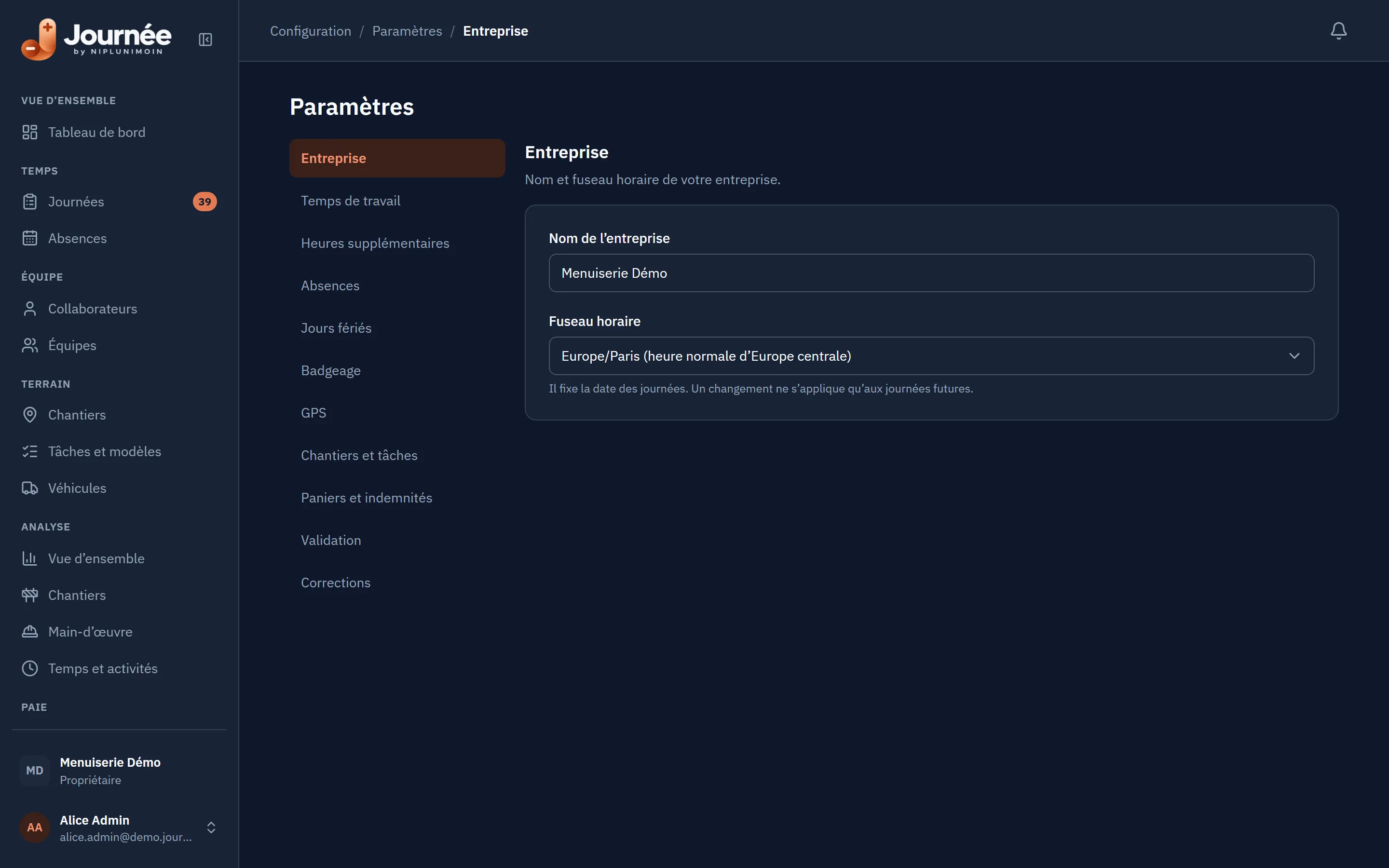Image resolution: width=1389 pixels, height=868 pixels.
Task: Click the Tableau de bord grid icon
Action: click(x=30, y=132)
